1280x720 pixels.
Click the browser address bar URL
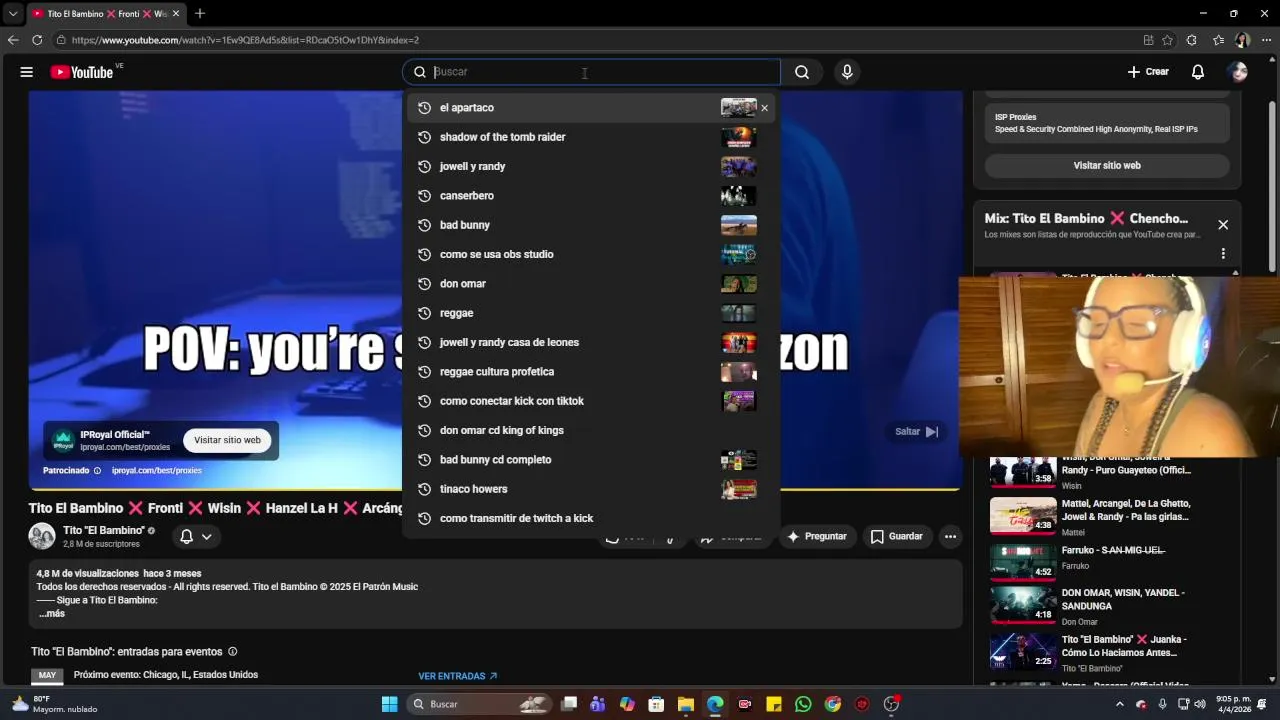(x=245, y=40)
